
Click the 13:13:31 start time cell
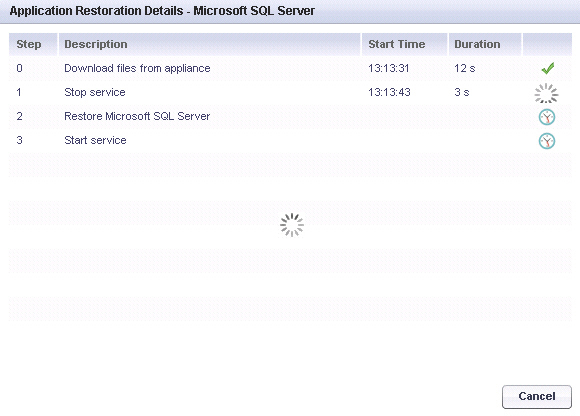389,68
